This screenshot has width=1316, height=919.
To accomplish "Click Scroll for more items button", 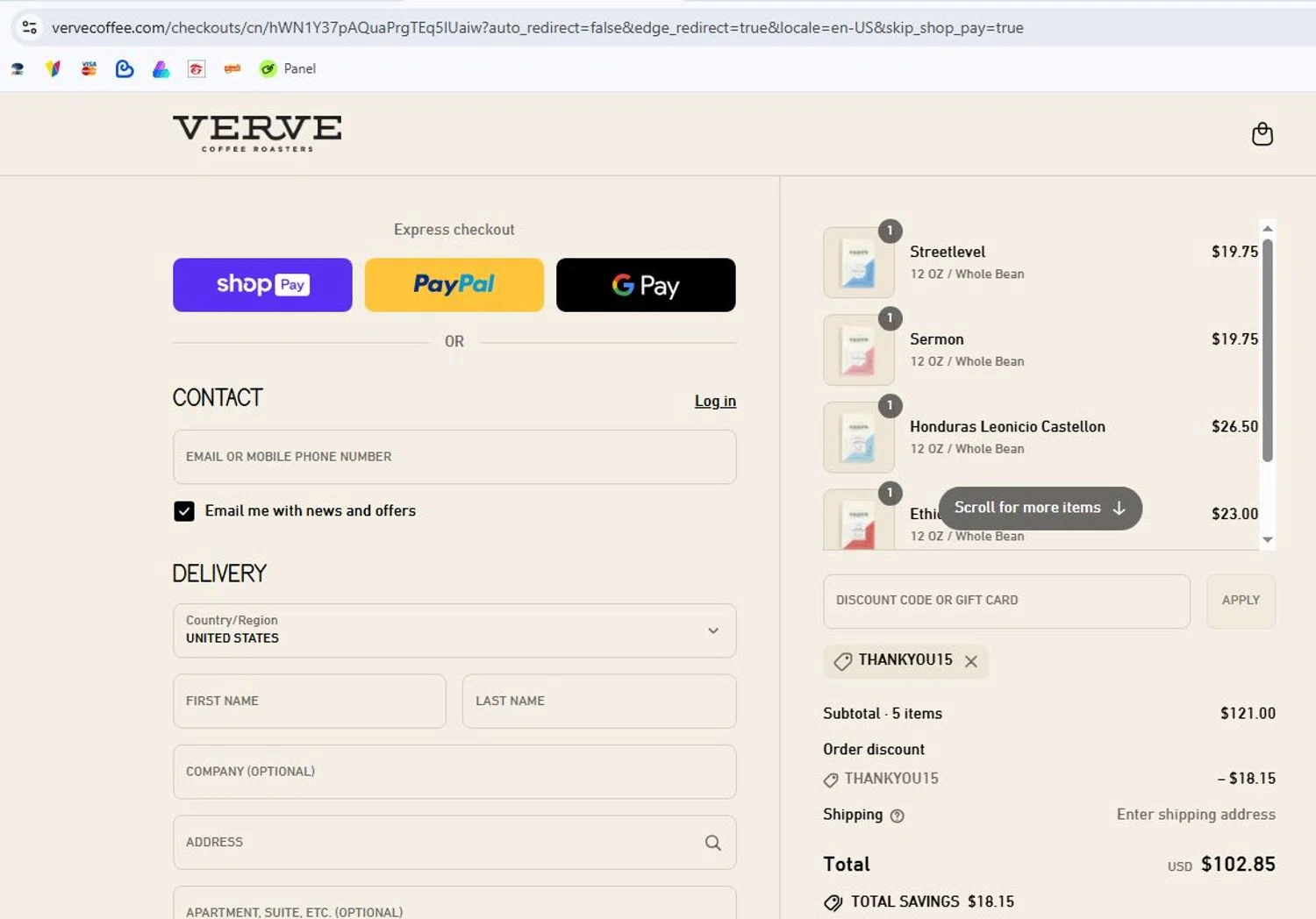I will tap(1040, 508).
